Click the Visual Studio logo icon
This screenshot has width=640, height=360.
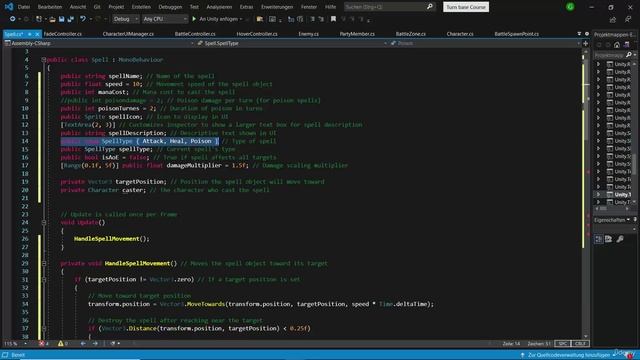tap(9, 7)
